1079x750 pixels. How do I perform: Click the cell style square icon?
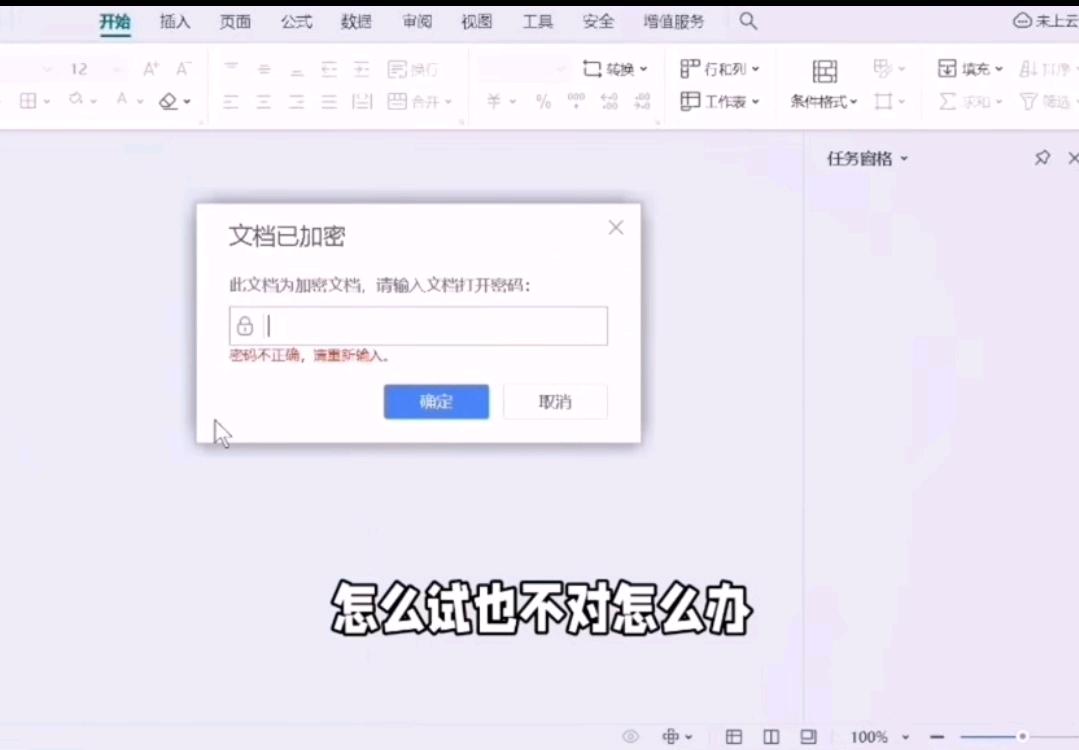coord(883,102)
